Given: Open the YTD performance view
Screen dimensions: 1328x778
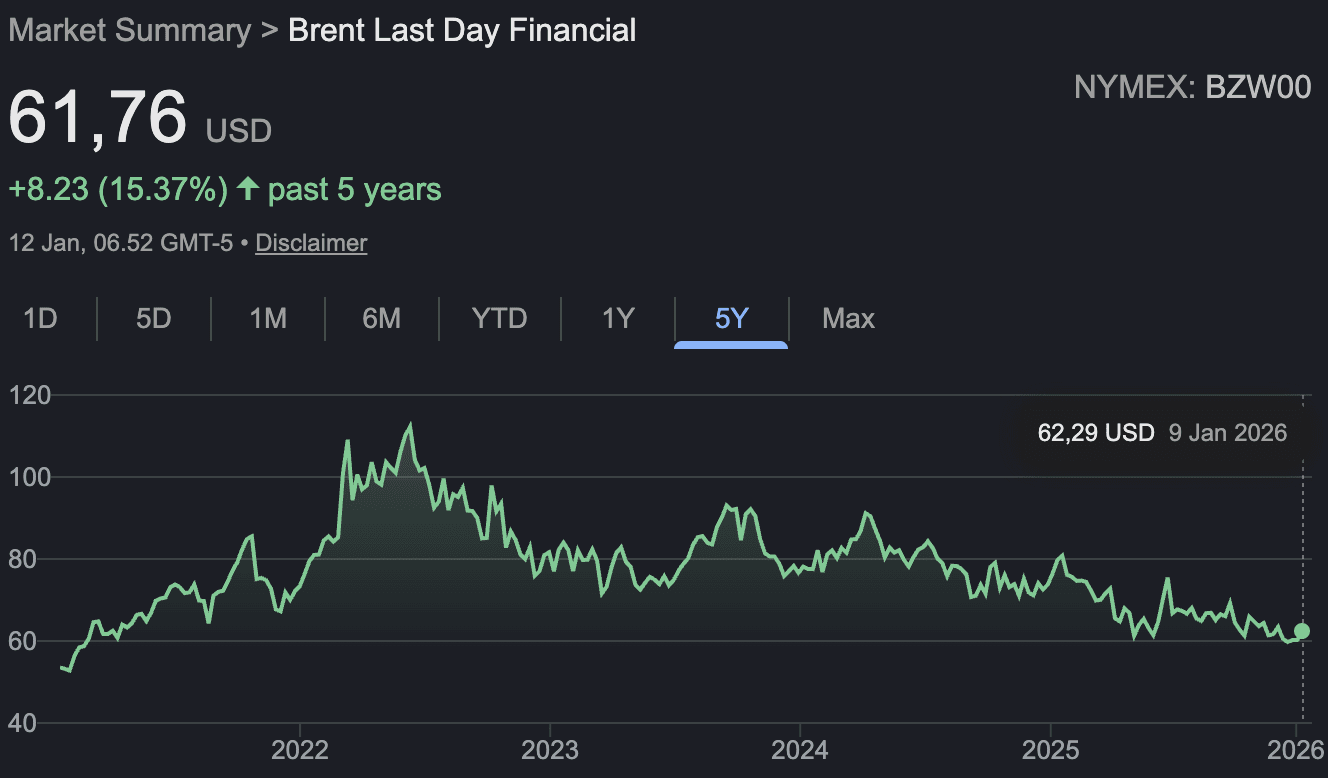Looking at the screenshot, I should tap(498, 318).
